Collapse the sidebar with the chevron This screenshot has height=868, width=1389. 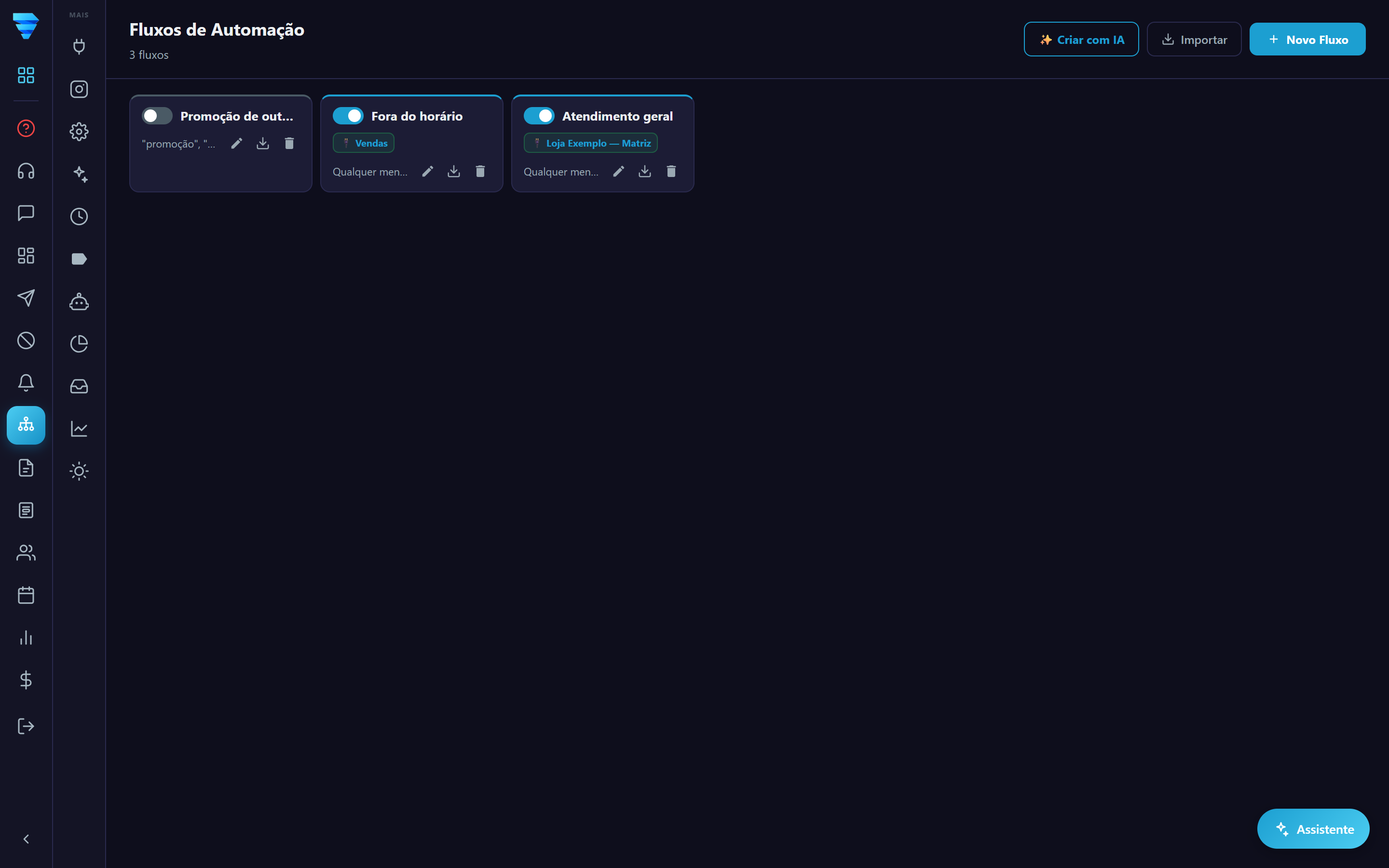(26, 839)
